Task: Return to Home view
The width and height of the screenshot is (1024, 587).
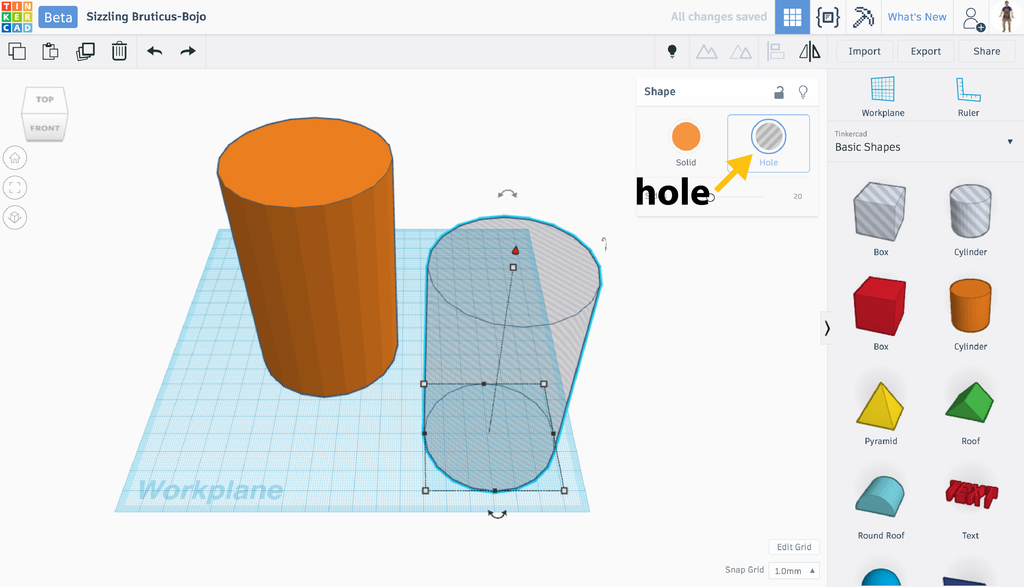Action: point(15,158)
